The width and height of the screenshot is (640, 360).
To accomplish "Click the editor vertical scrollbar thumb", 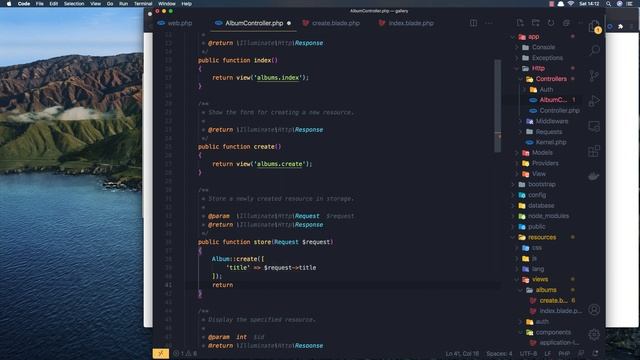I will pos(497,106).
